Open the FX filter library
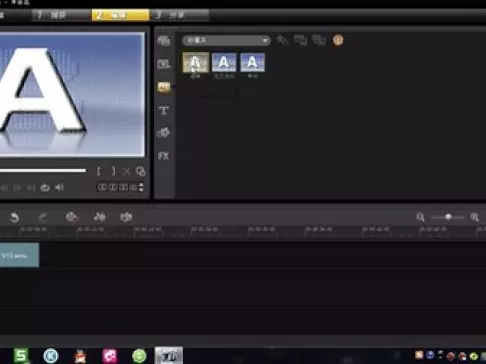Viewport: 486px width, 364px height. tap(163, 156)
